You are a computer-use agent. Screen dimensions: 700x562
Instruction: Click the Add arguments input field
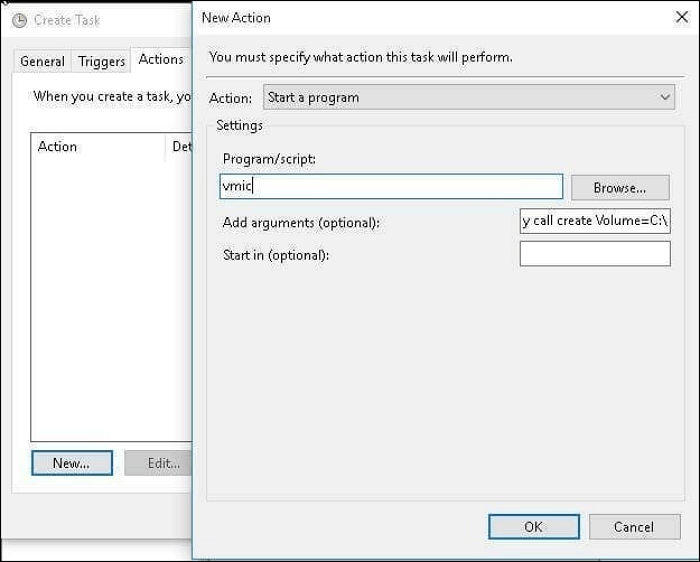[x=595, y=221]
